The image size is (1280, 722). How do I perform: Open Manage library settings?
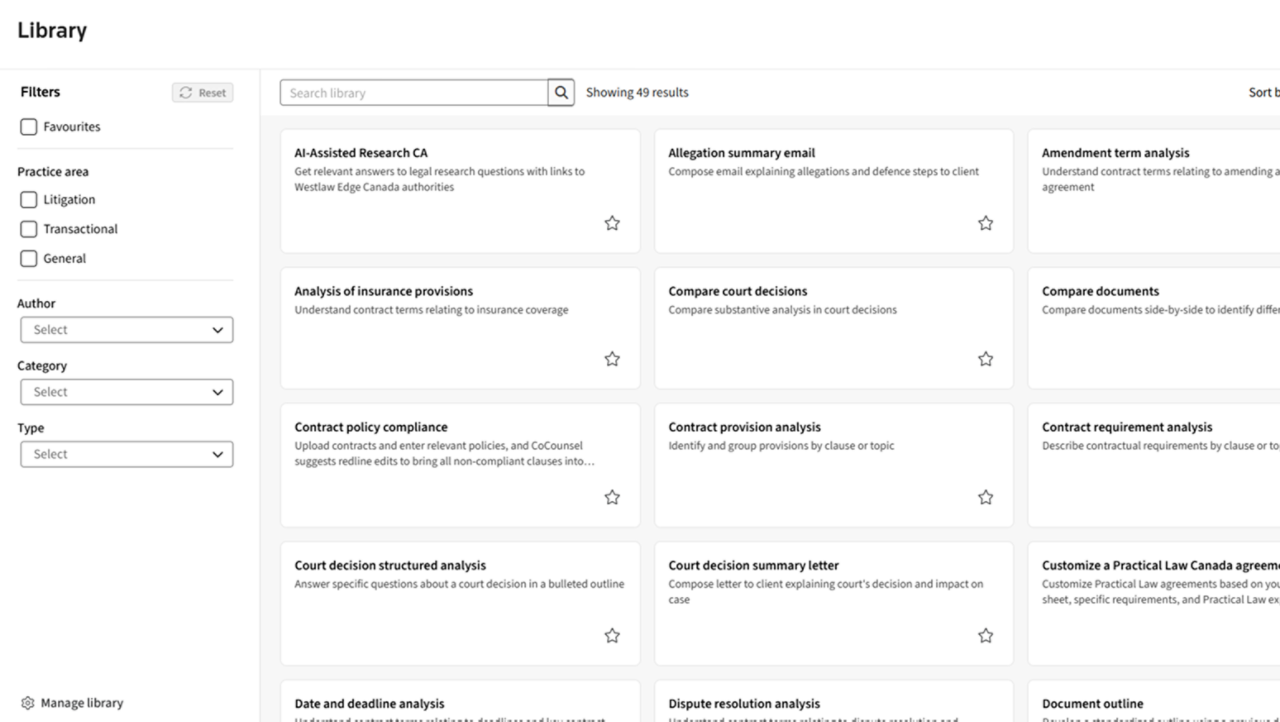72,703
